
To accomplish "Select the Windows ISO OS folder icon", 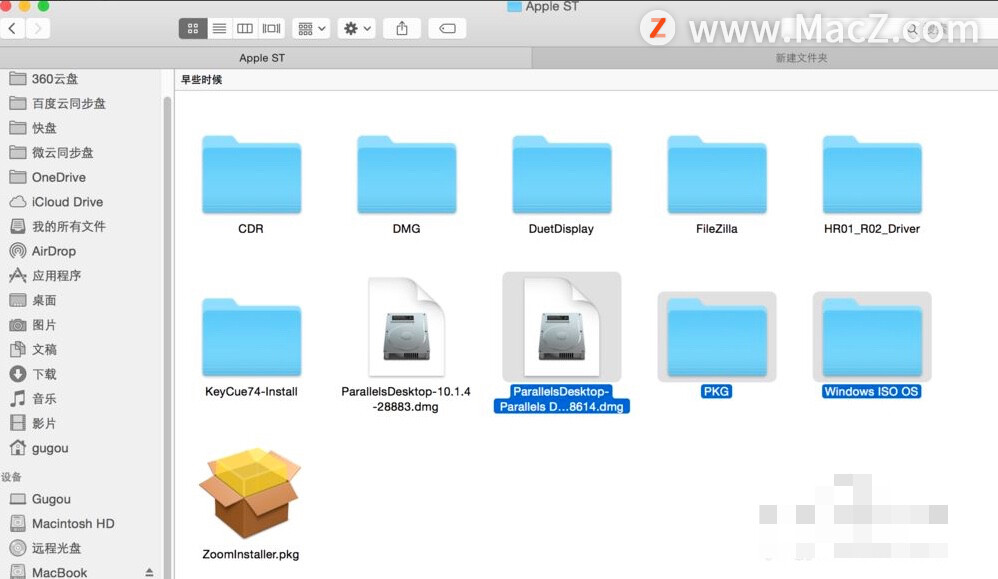I will (872, 338).
